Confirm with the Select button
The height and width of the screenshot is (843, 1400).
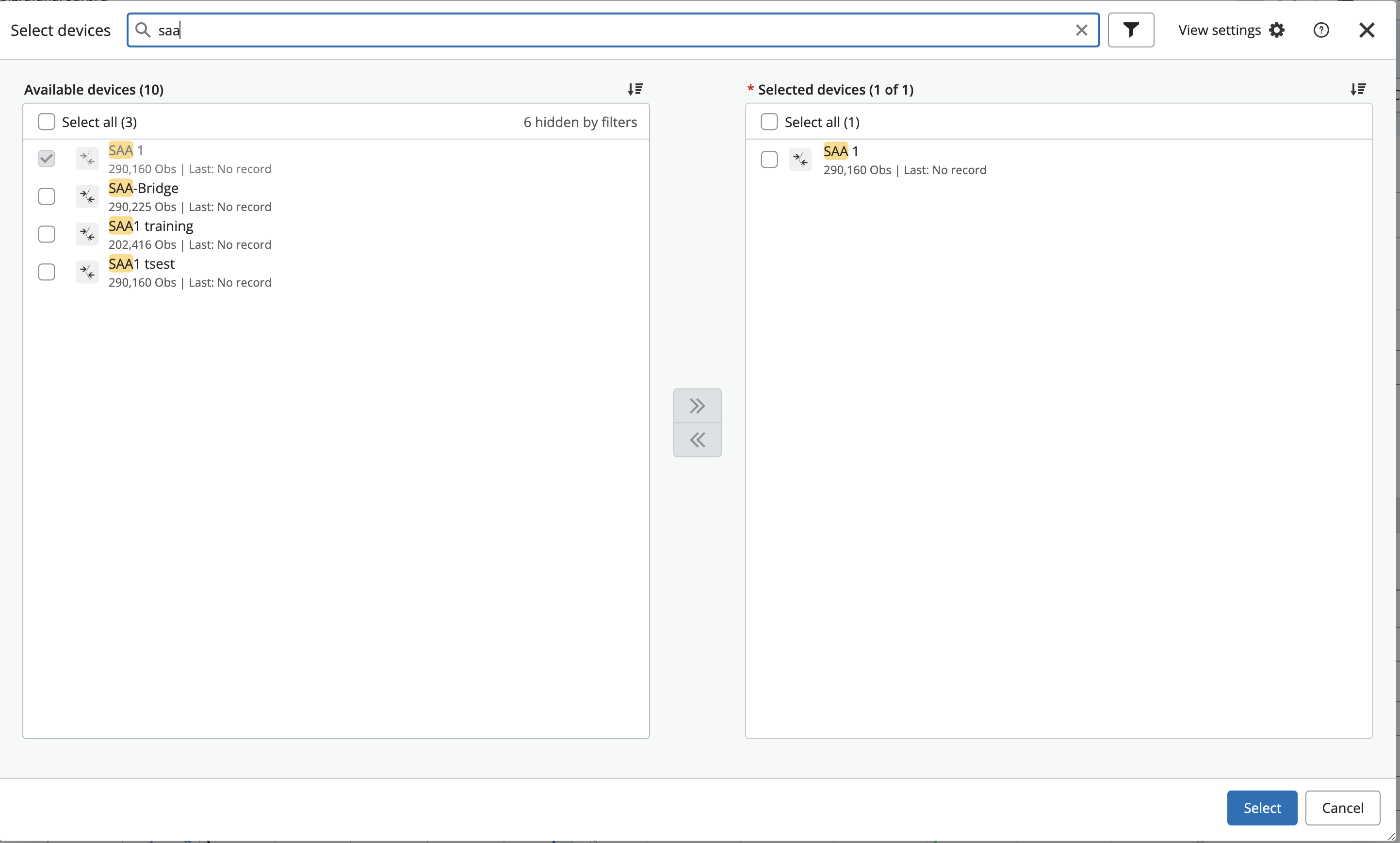click(x=1262, y=808)
